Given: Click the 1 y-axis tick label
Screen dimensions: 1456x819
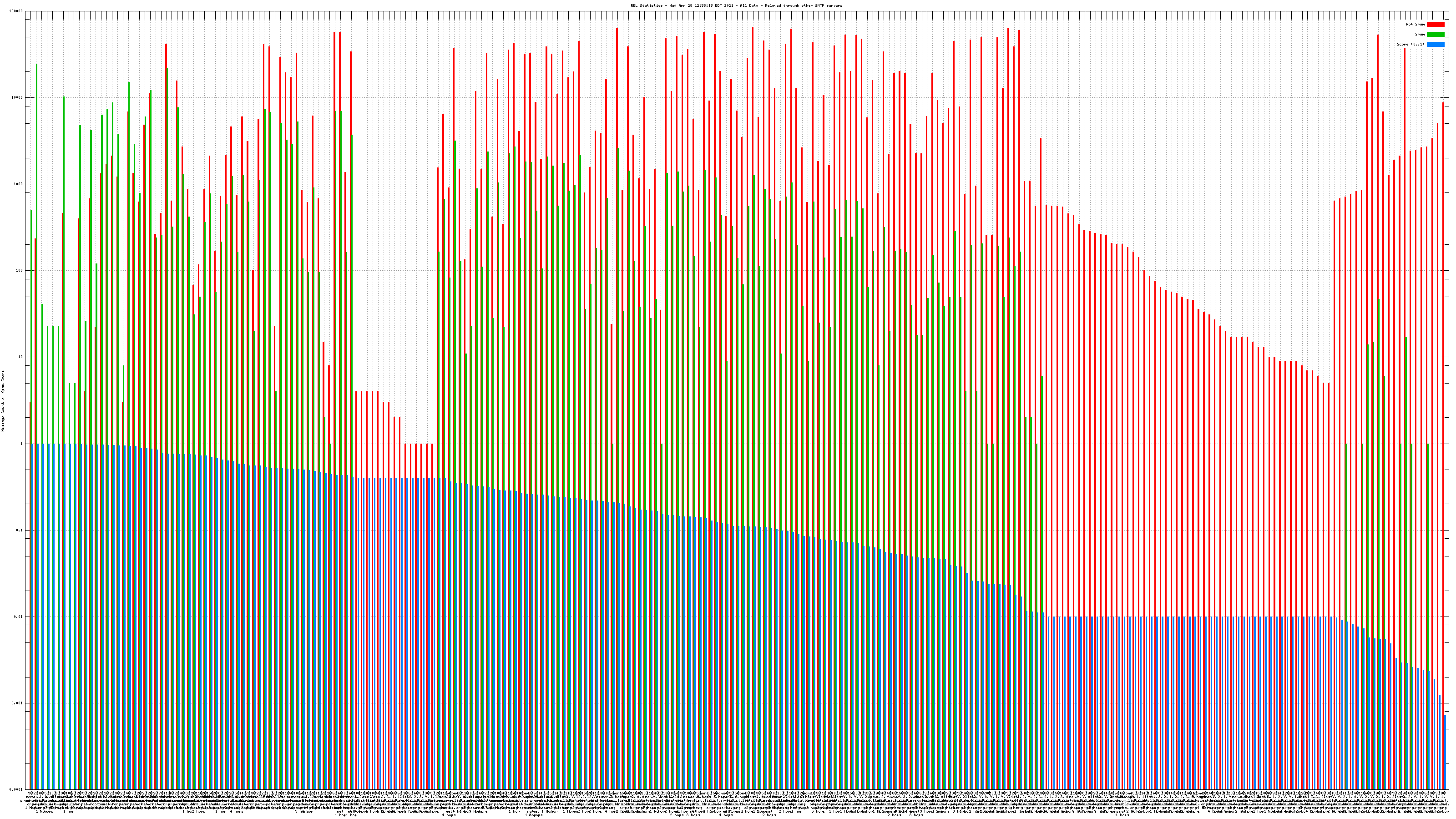Looking at the screenshot, I should point(21,444).
